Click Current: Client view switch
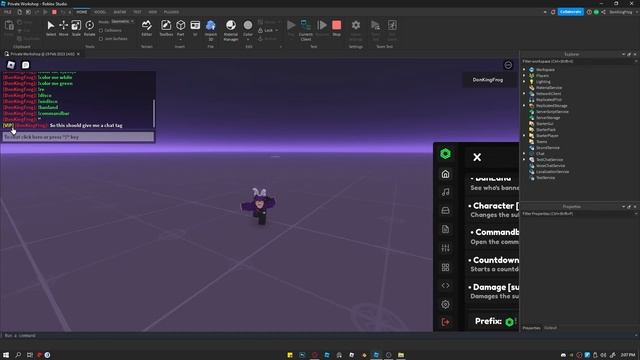640x360 pixels. coord(305,30)
